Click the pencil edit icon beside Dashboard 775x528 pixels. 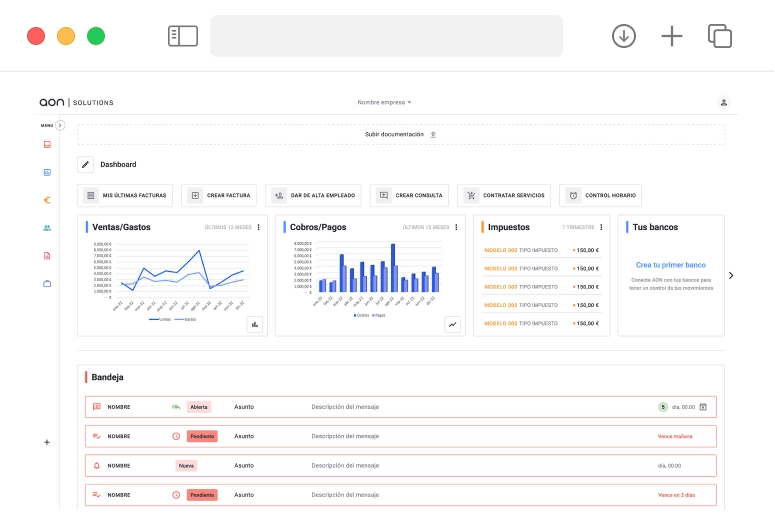(85, 164)
